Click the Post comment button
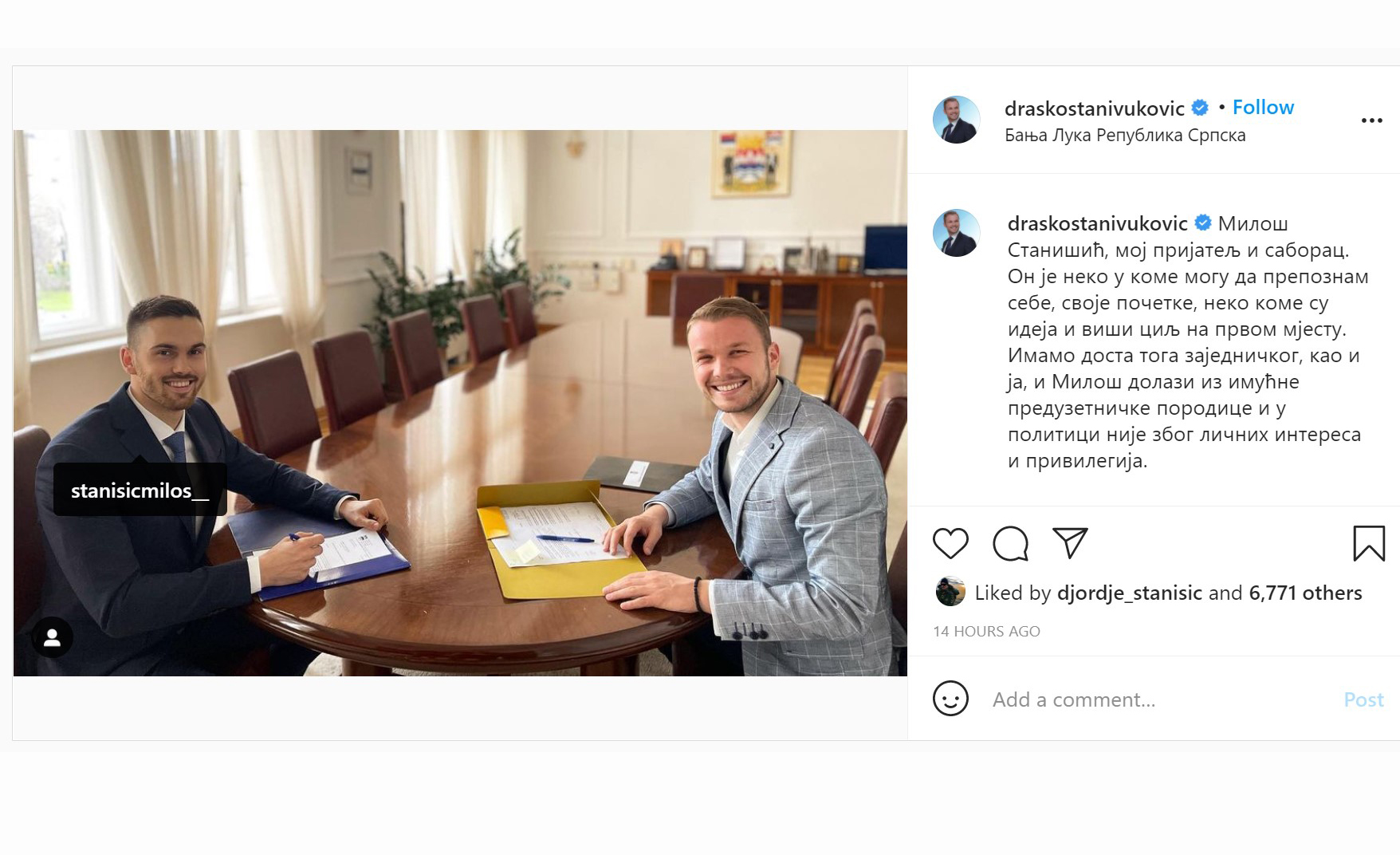Screen dimensions: 1400x855 (x=1363, y=699)
